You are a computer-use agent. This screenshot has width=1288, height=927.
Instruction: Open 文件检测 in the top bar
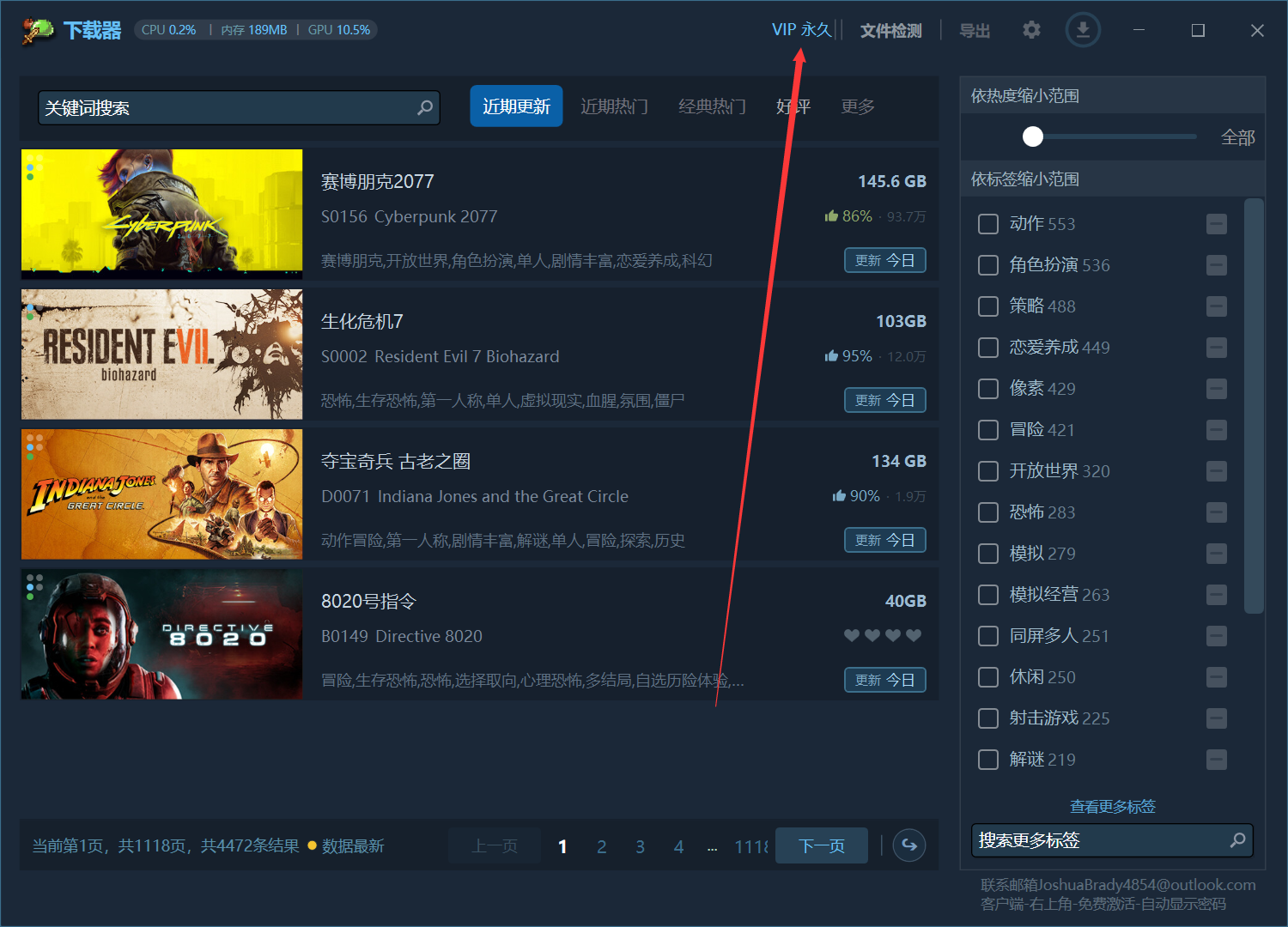pos(890,31)
